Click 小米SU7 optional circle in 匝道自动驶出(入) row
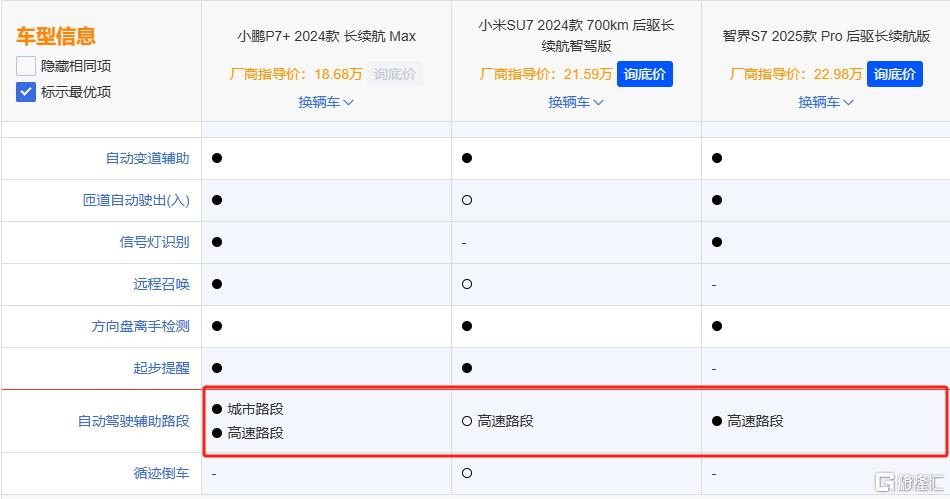Viewport: 950px width, 499px height. pyautogui.click(x=467, y=200)
